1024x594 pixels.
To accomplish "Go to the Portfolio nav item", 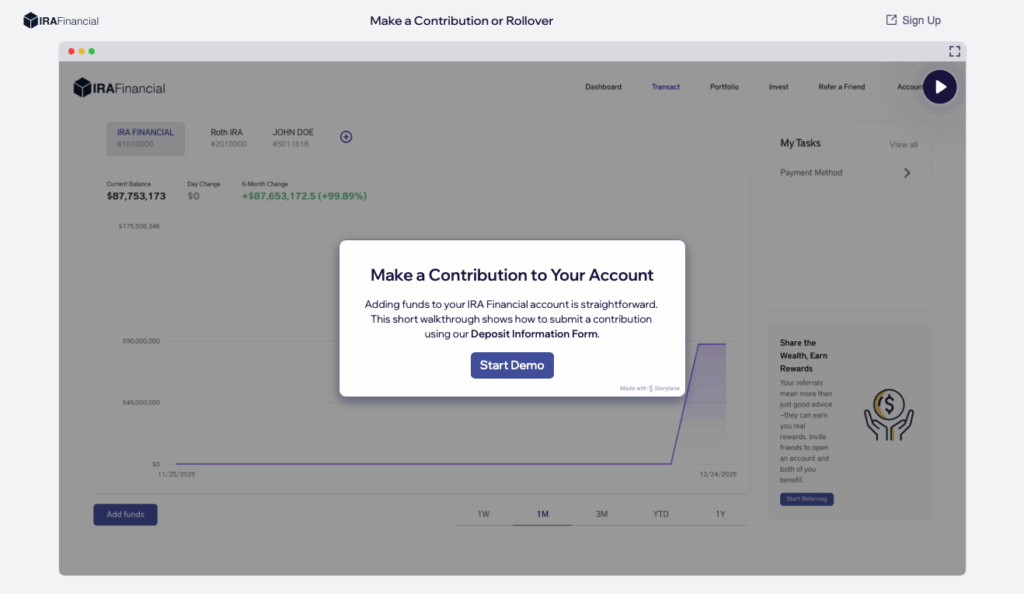I will [724, 87].
